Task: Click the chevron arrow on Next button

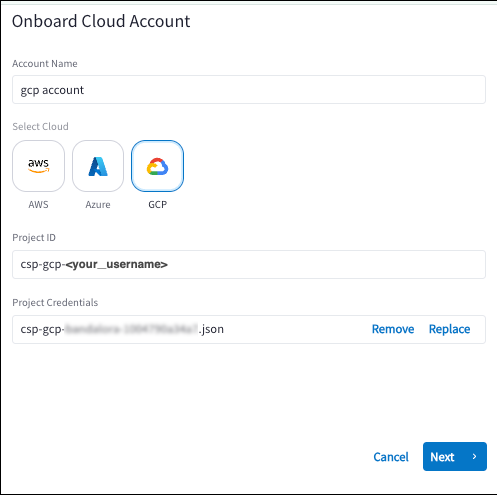Action: (474, 456)
